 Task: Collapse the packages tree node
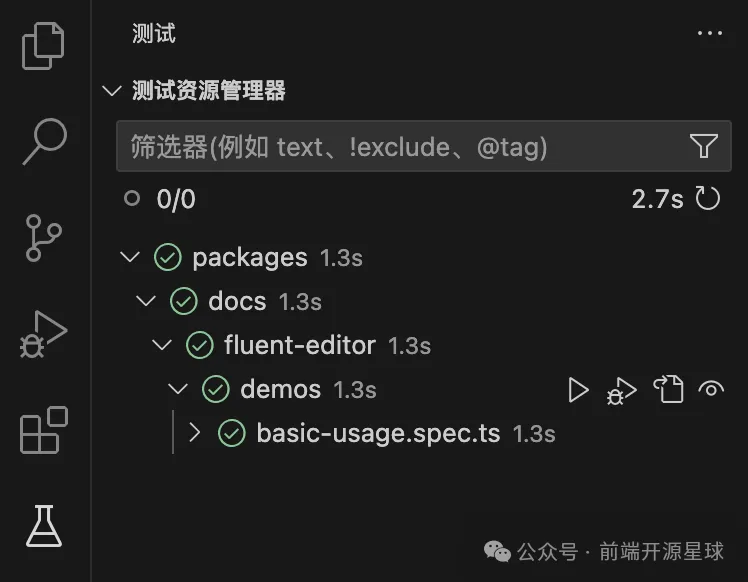coord(130,257)
